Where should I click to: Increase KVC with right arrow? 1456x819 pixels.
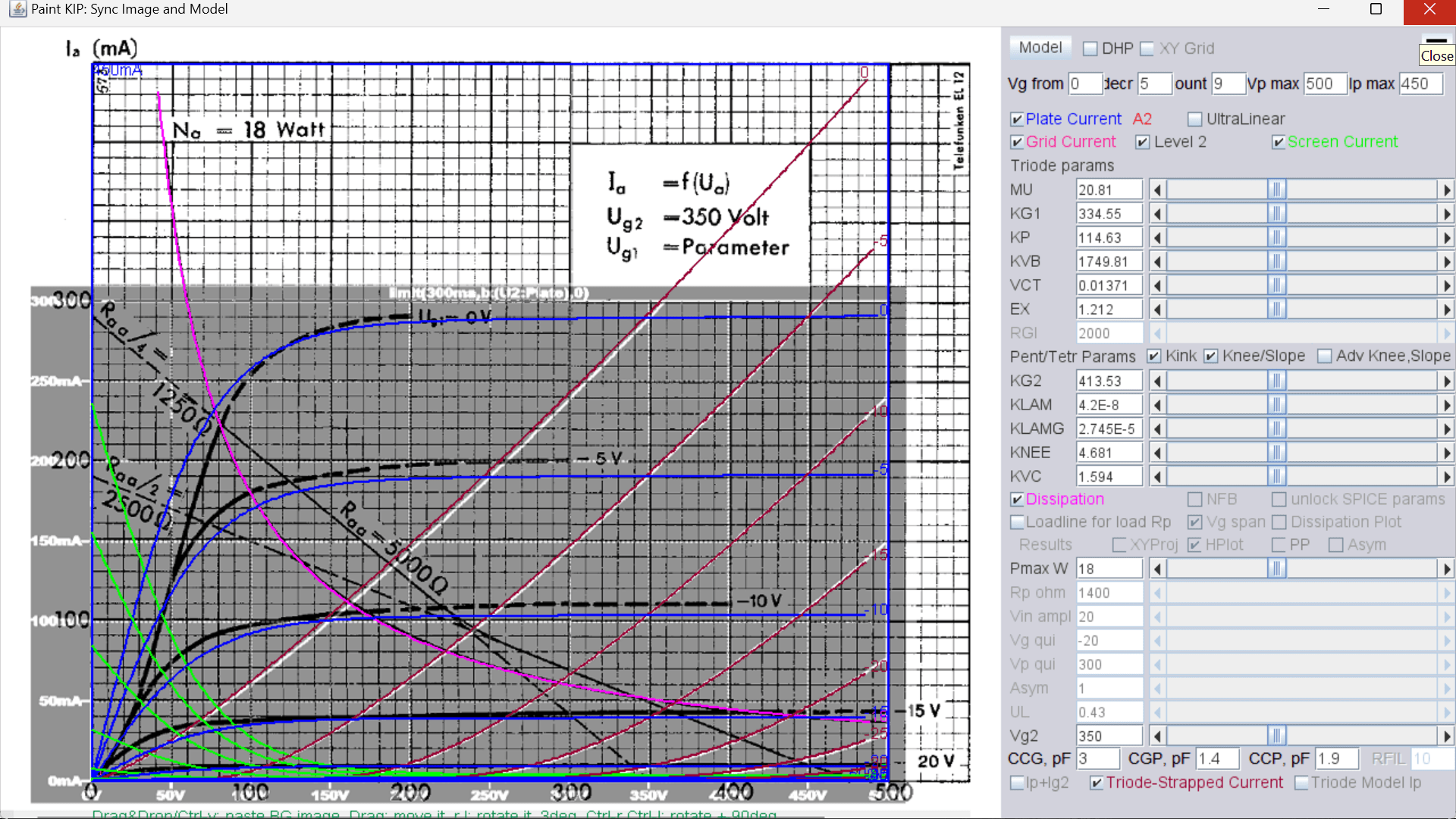click(x=1446, y=476)
